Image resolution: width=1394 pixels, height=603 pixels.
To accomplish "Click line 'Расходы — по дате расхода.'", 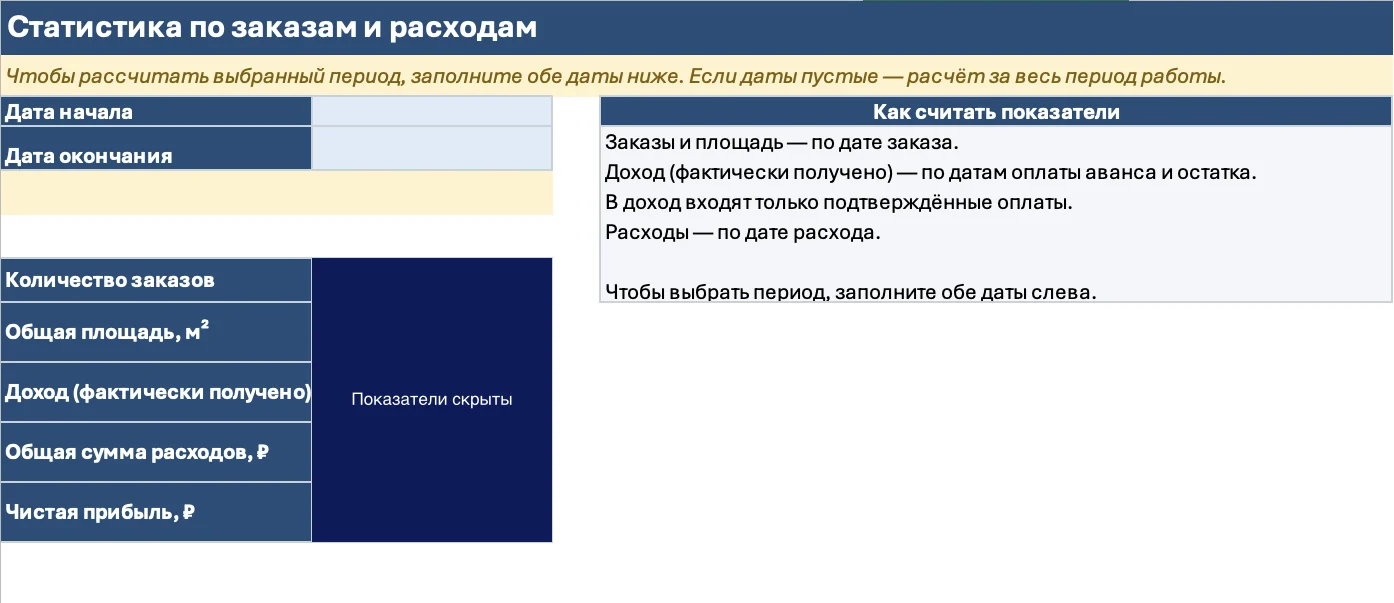I will click(x=742, y=232).
